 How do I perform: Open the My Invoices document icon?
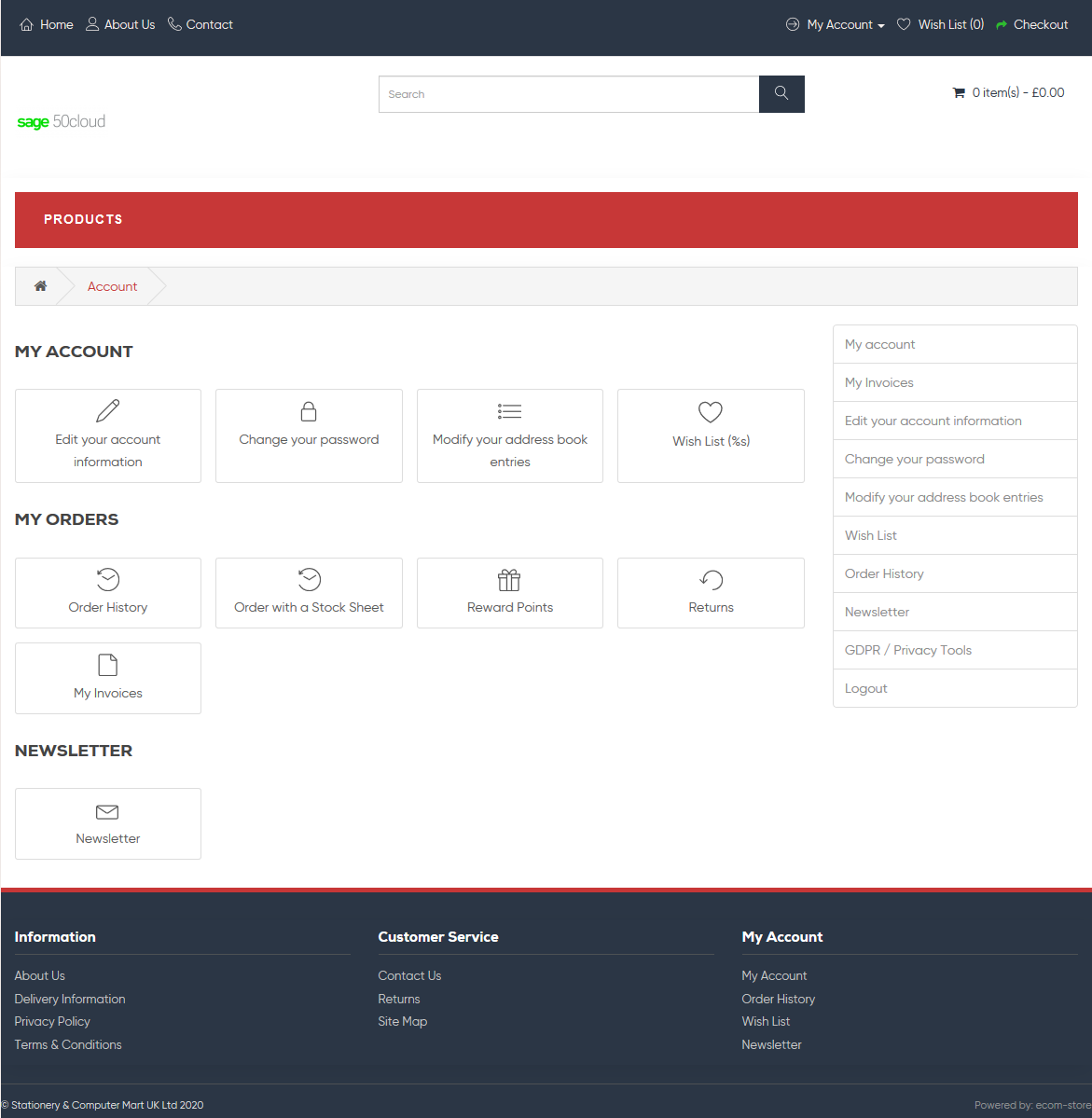click(x=108, y=665)
